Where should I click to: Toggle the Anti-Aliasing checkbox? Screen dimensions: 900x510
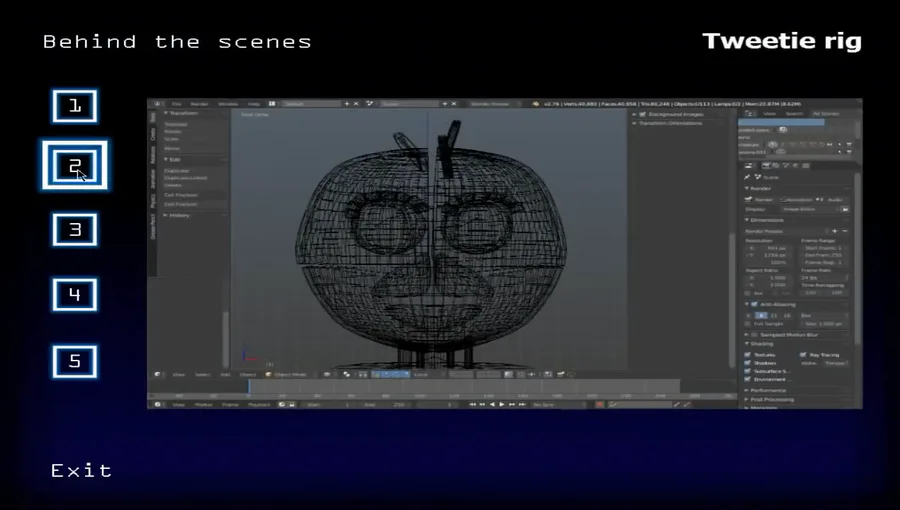(755, 304)
